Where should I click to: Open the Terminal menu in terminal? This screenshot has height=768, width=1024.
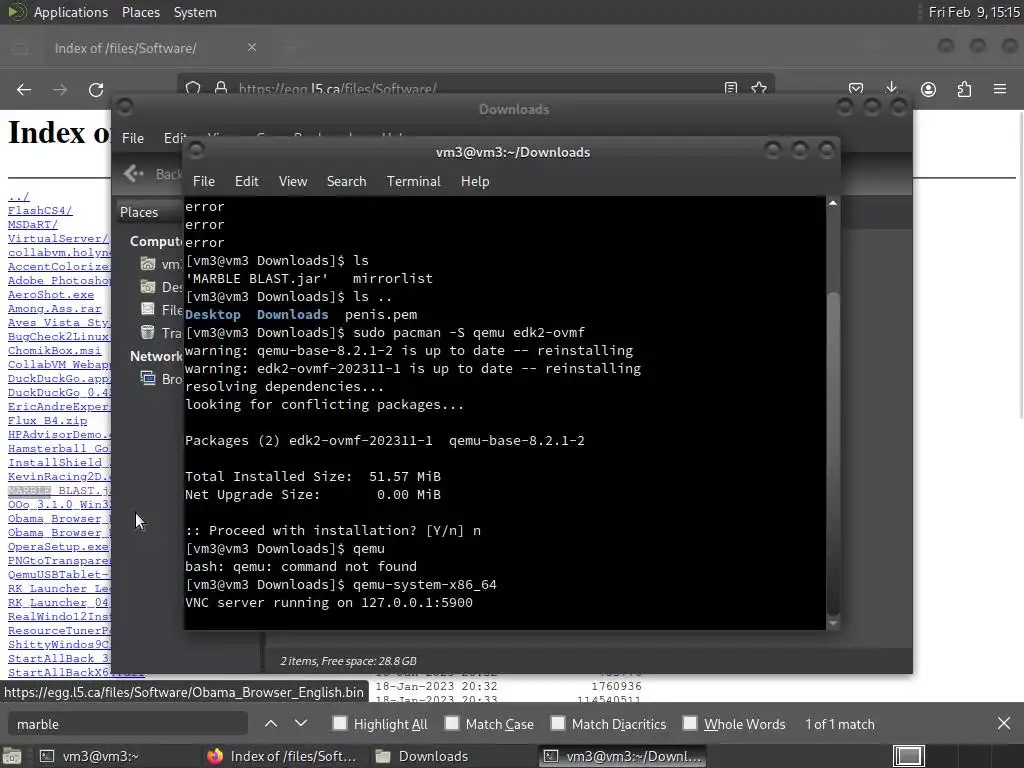click(x=413, y=181)
